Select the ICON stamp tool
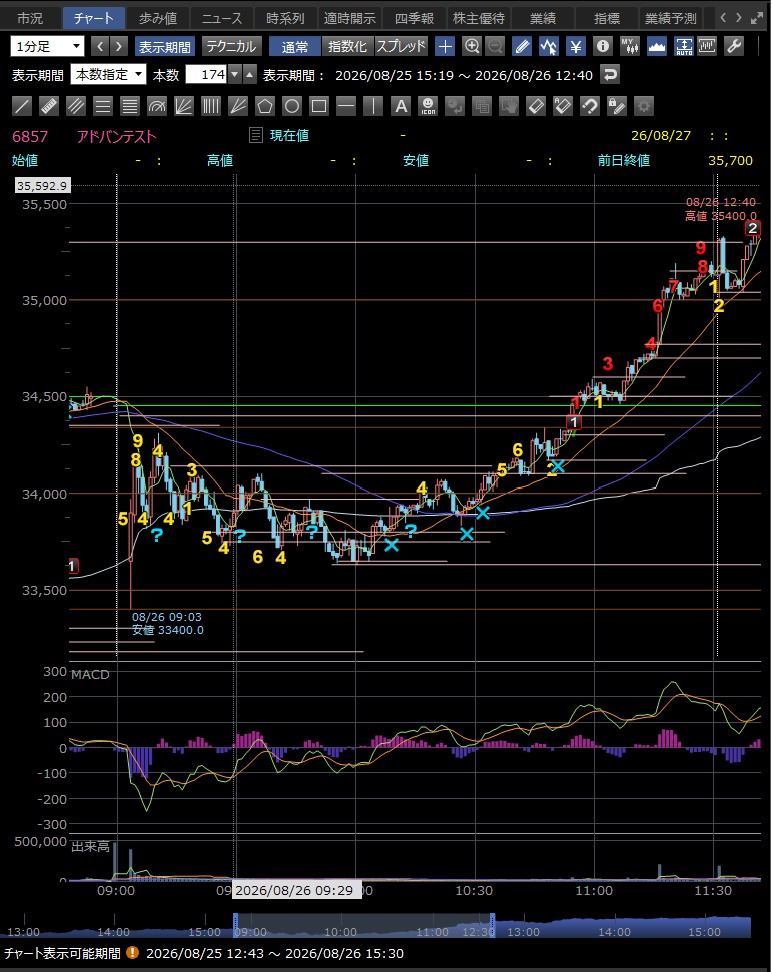This screenshot has width=772, height=972. click(428, 106)
